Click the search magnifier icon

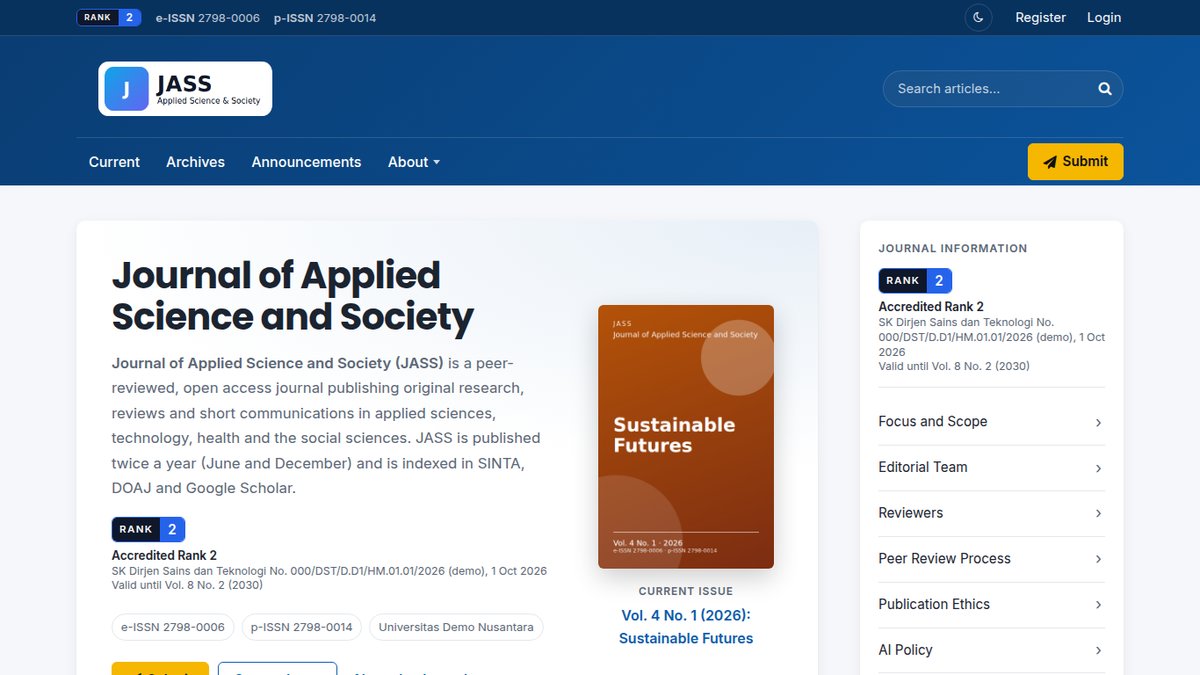point(1105,89)
